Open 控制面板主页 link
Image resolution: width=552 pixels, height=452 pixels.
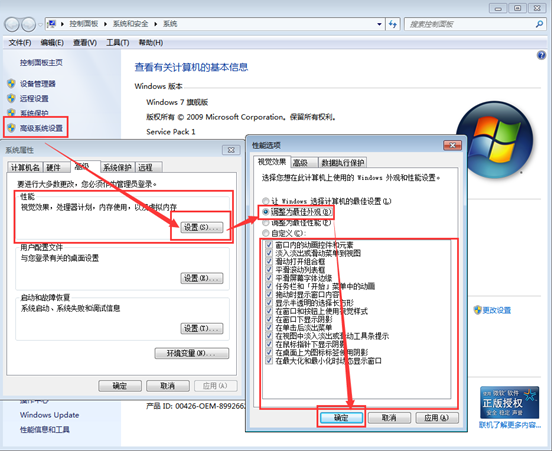coord(41,63)
